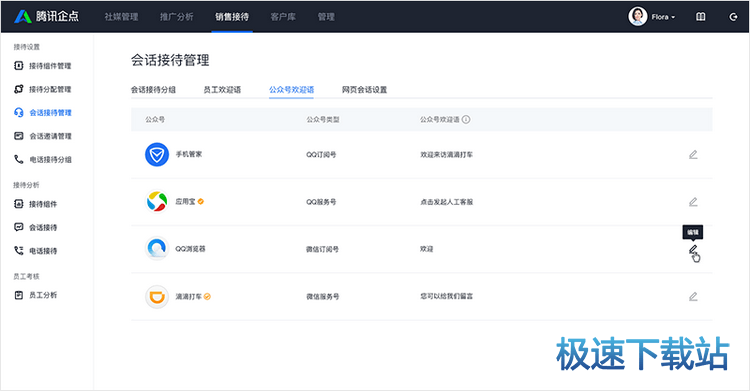Open 会话邀请管理 sidebar link
Viewport: 750px width, 391px height.
50,136
